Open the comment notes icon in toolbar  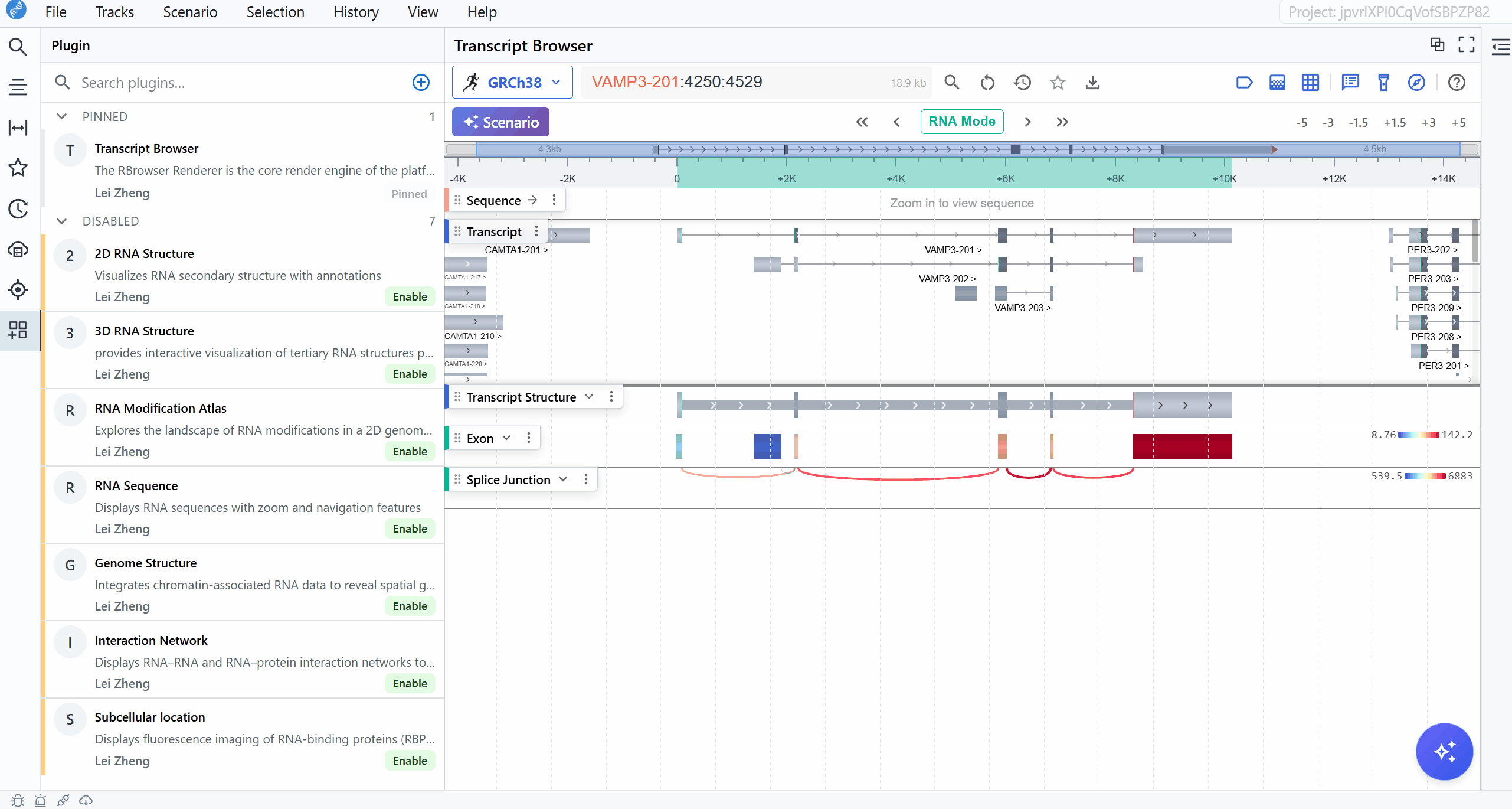[x=1350, y=83]
